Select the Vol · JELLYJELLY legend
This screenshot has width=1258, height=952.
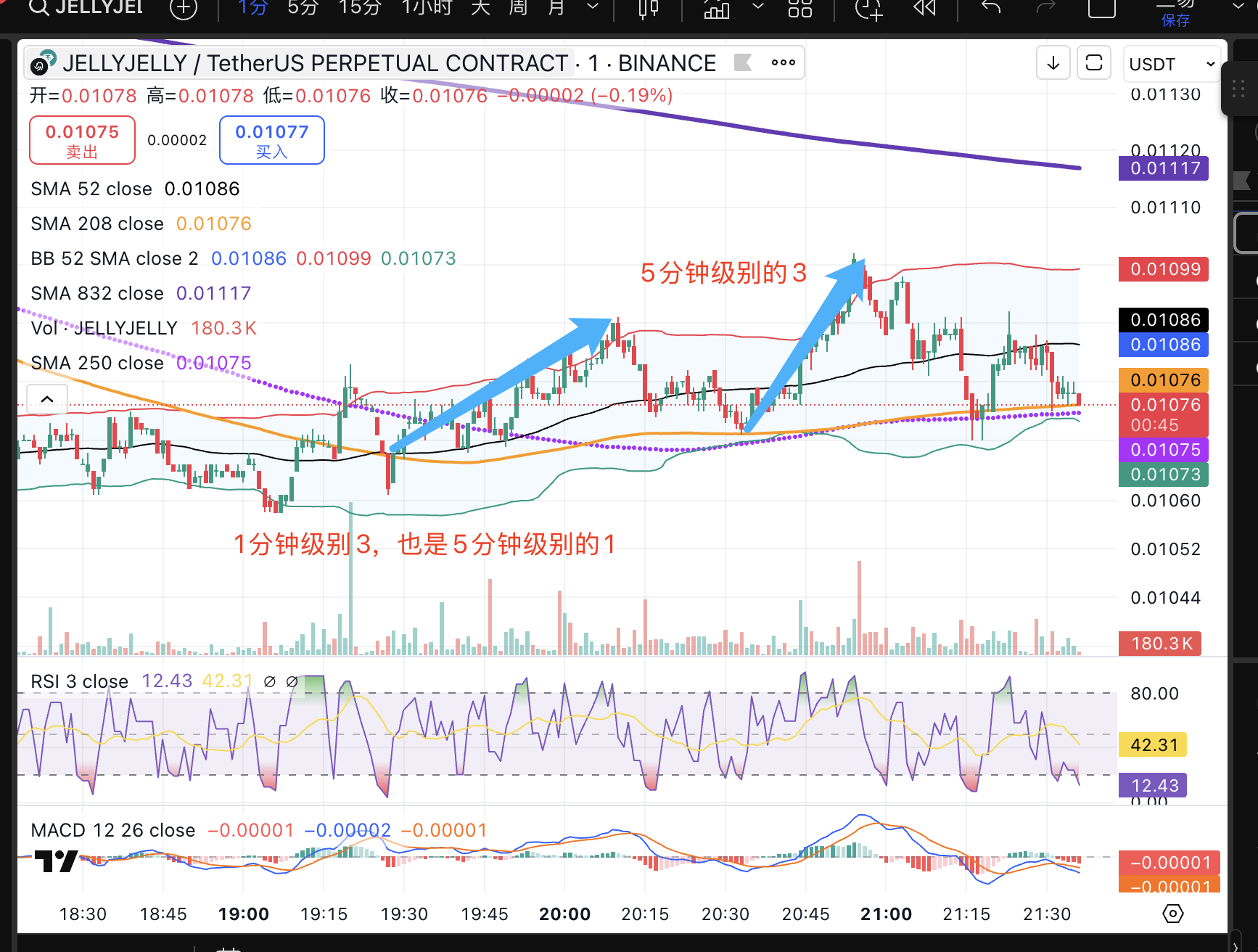click(x=104, y=328)
